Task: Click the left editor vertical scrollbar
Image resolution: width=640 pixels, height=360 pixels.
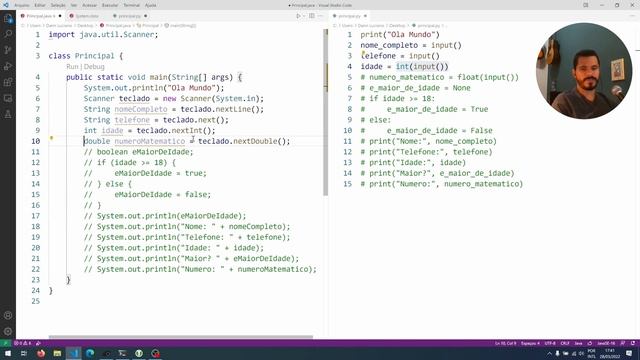Action: [x=326, y=112]
